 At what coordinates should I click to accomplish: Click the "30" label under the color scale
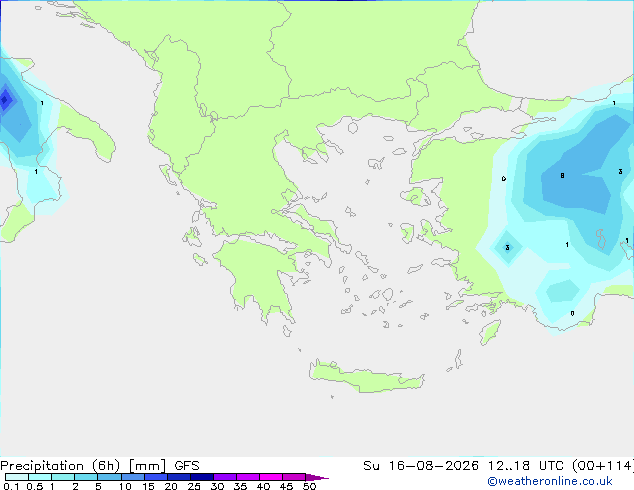tap(217, 486)
